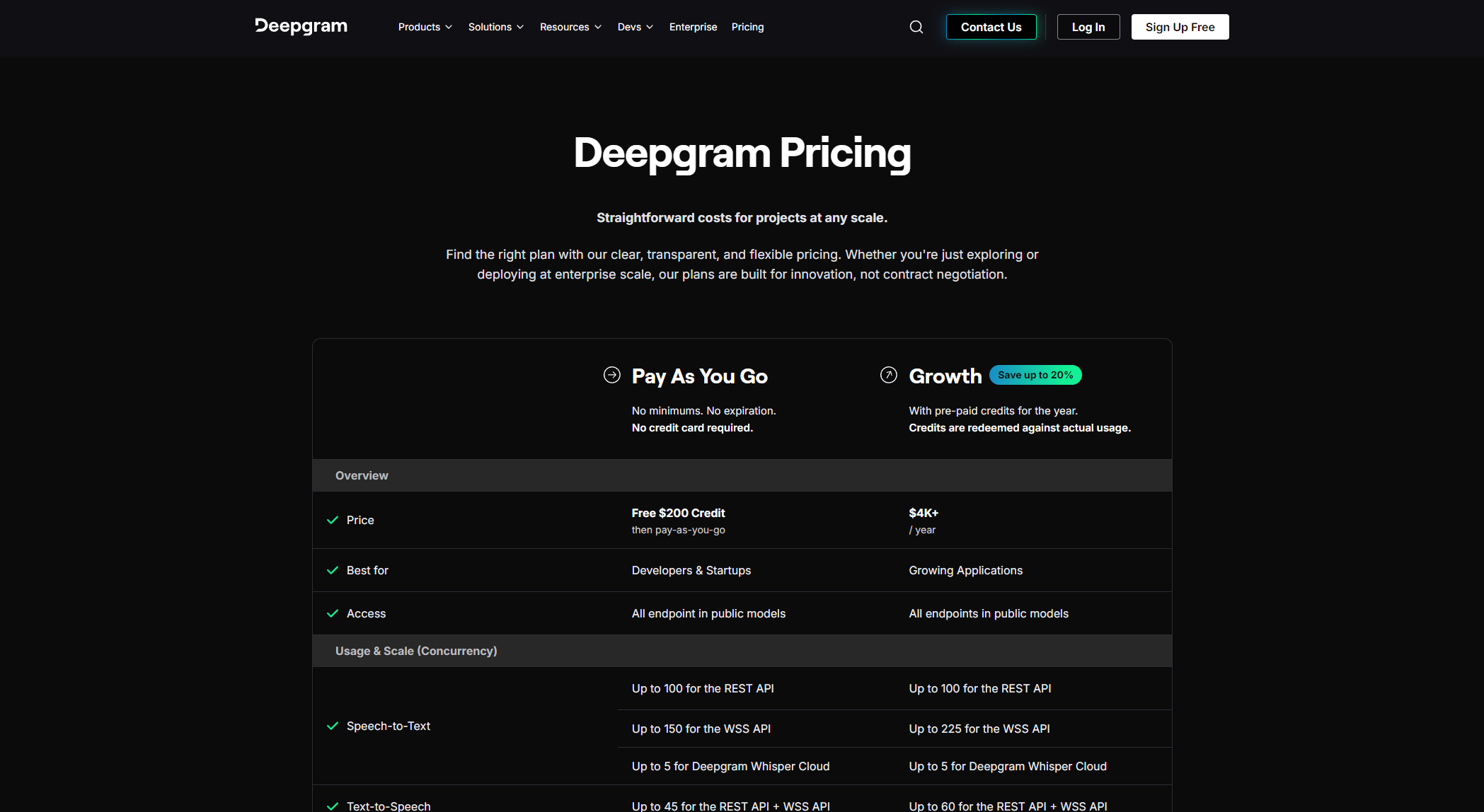The height and width of the screenshot is (812, 1484).
Task: Click the Usage & Scale (Concurrency) section header
Action: (x=416, y=651)
